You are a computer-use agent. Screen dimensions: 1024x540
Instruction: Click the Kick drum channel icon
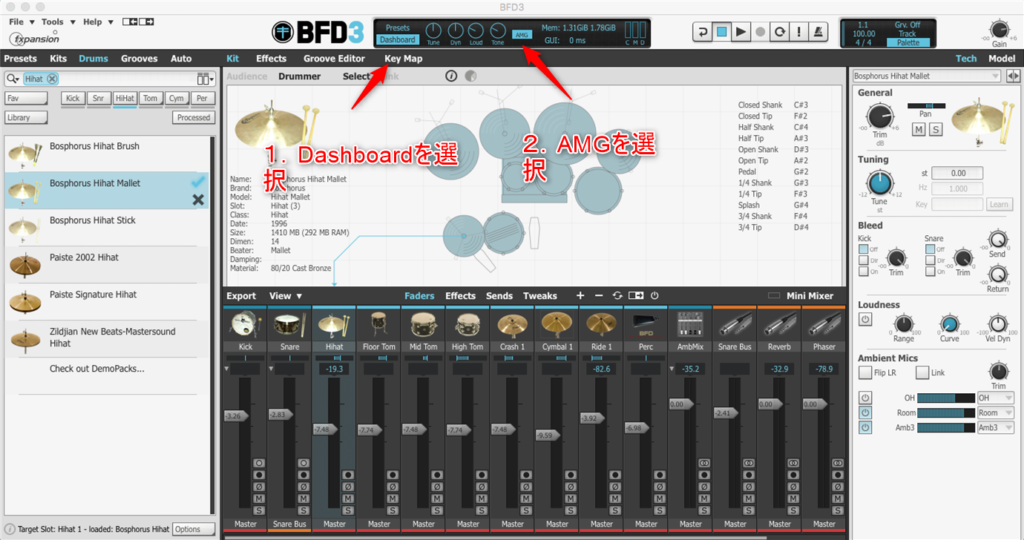245,324
